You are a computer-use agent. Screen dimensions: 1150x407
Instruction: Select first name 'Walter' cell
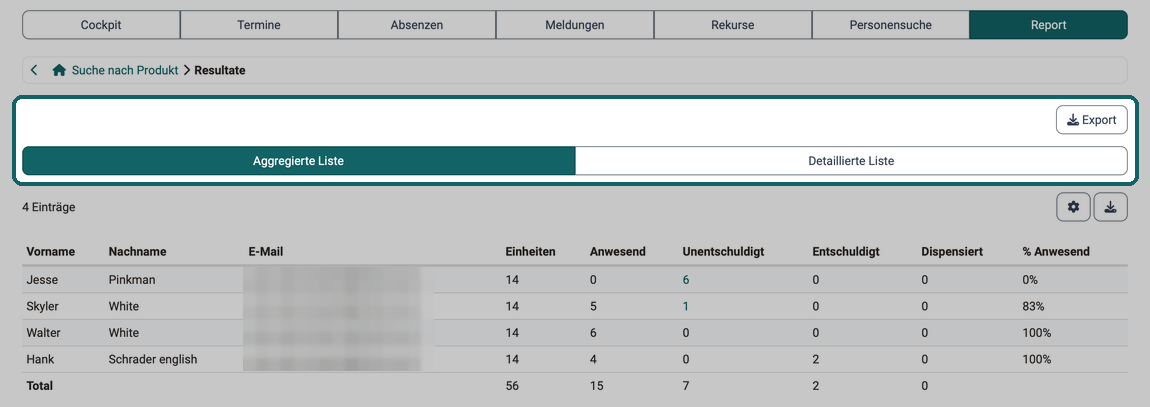tap(43, 333)
